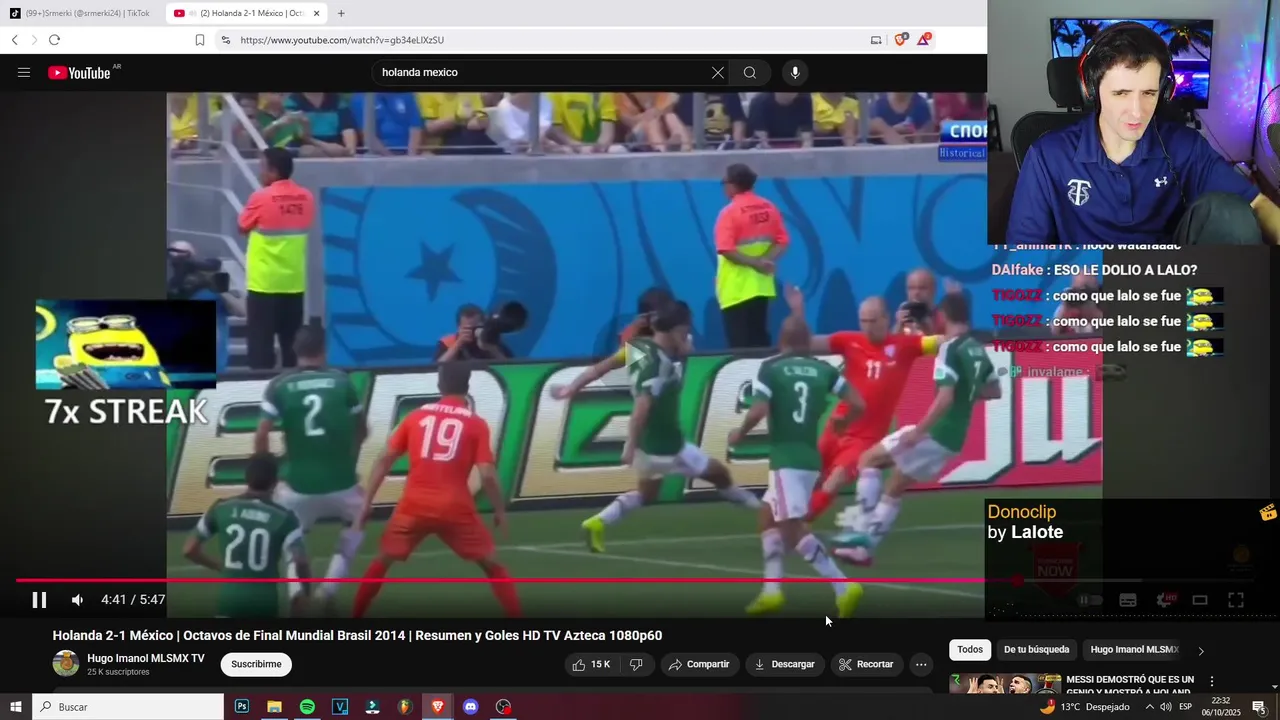Click the YouTube URL in the address bar

point(342,40)
